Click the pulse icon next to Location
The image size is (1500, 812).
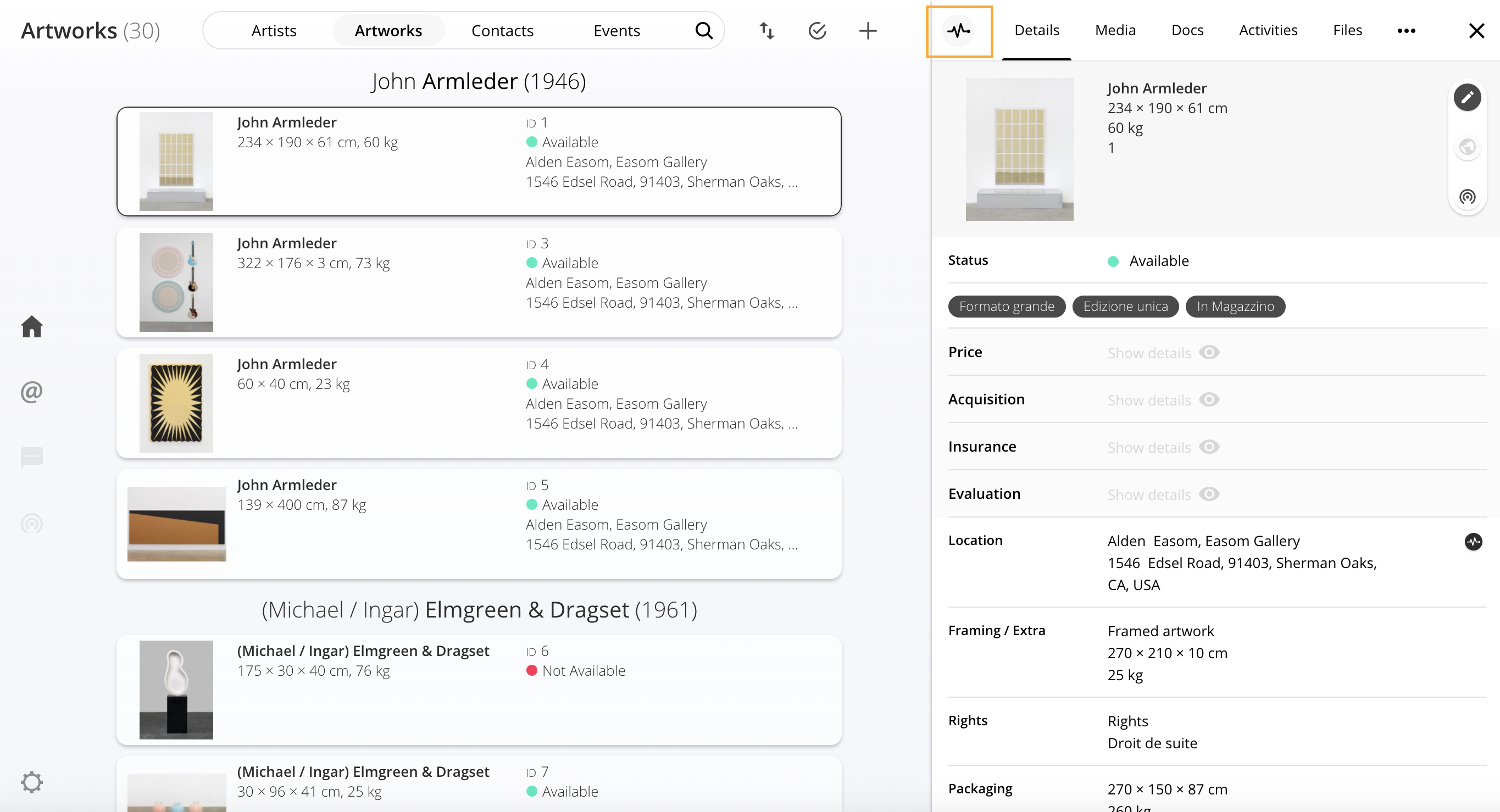coord(1473,542)
